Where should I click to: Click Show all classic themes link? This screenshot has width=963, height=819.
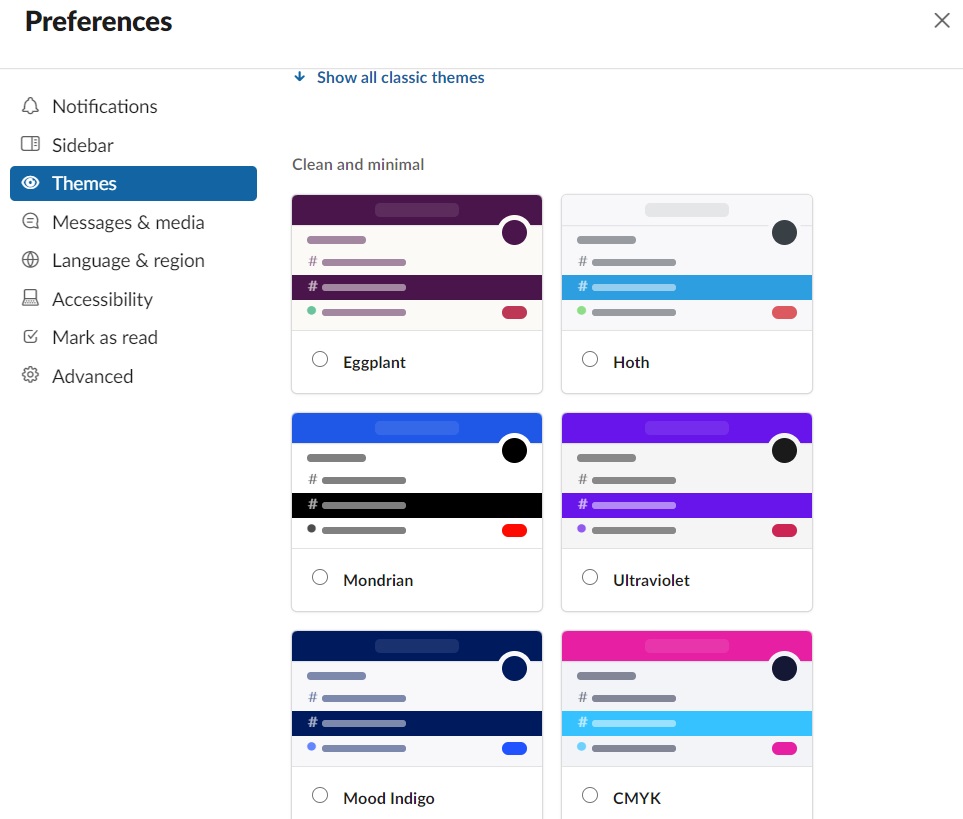click(x=400, y=77)
